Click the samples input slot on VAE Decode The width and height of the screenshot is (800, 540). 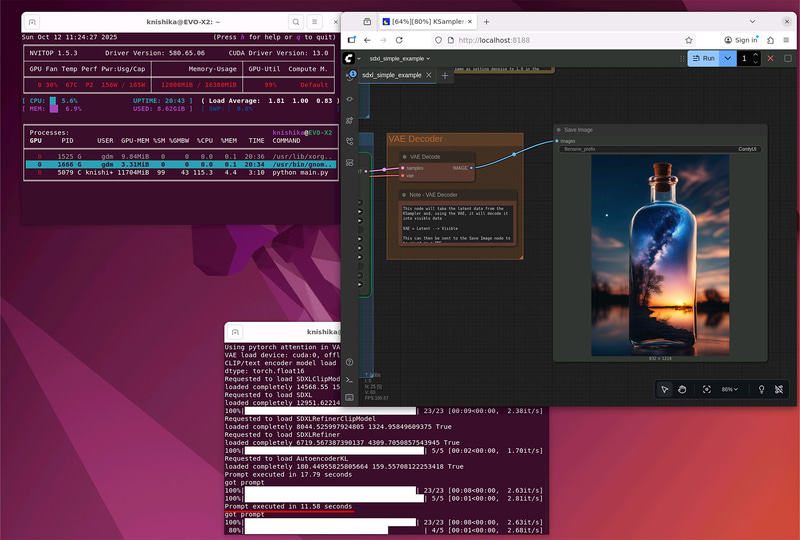tap(403, 167)
